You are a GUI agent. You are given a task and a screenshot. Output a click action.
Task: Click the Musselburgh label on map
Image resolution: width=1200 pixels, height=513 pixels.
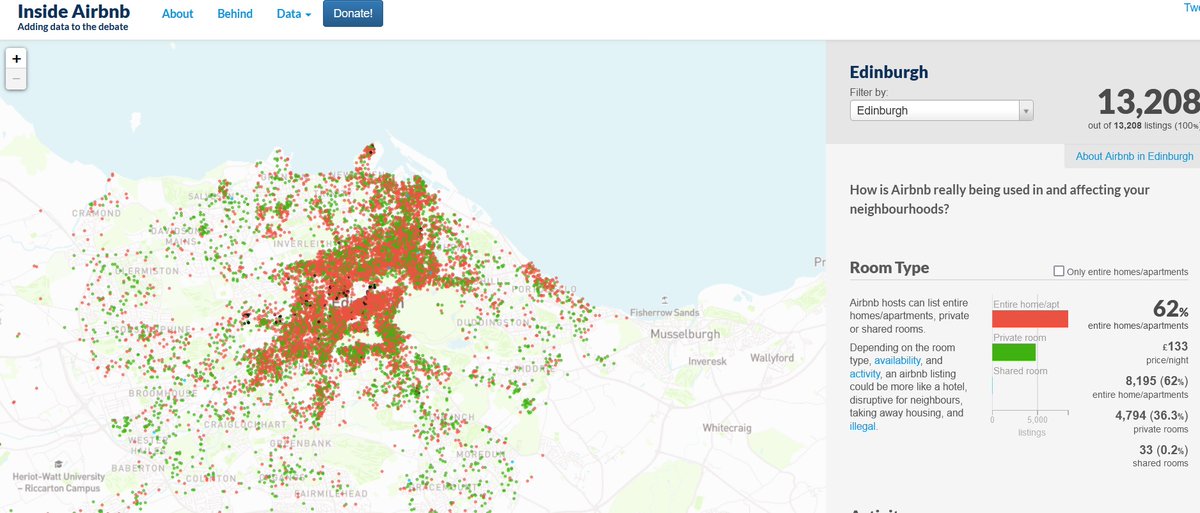684,333
